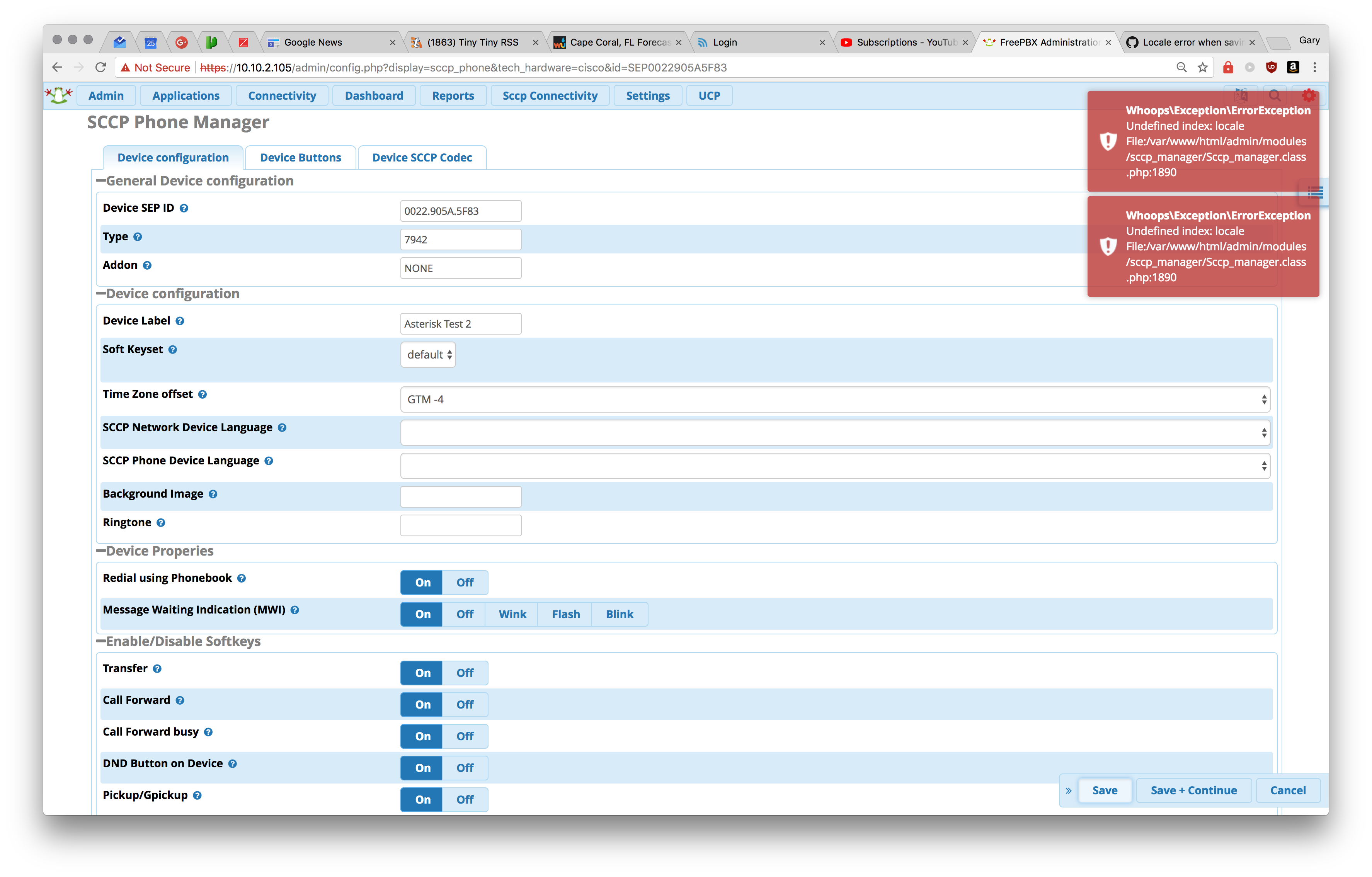The height and width of the screenshot is (877, 1372).
Task: Click the help icon next to Call Forward
Action: pyautogui.click(x=180, y=700)
